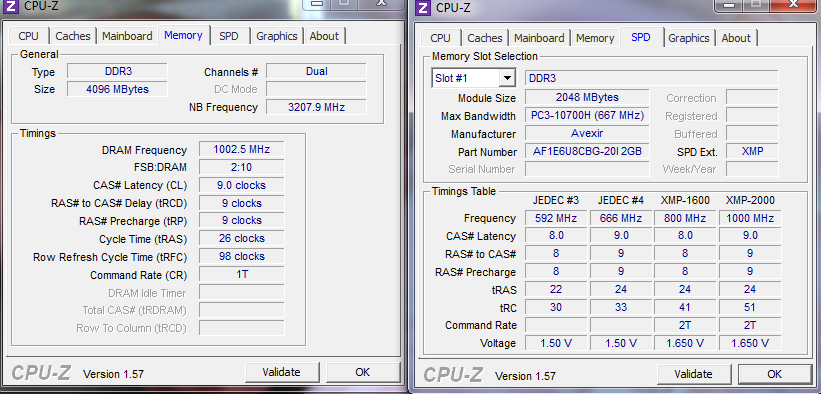Click the DDR3 memory Type field
This screenshot has width=821, height=394.
point(118,71)
